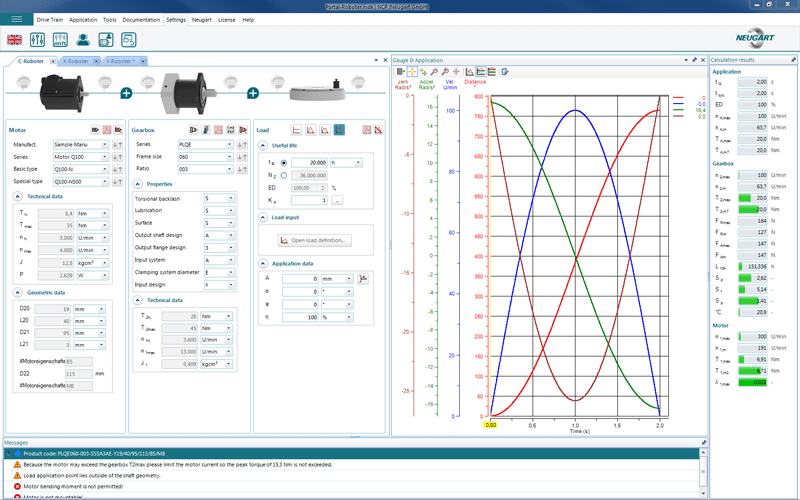Click the multi-point cursor icon in the gauge toolbar

click(x=423, y=72)
